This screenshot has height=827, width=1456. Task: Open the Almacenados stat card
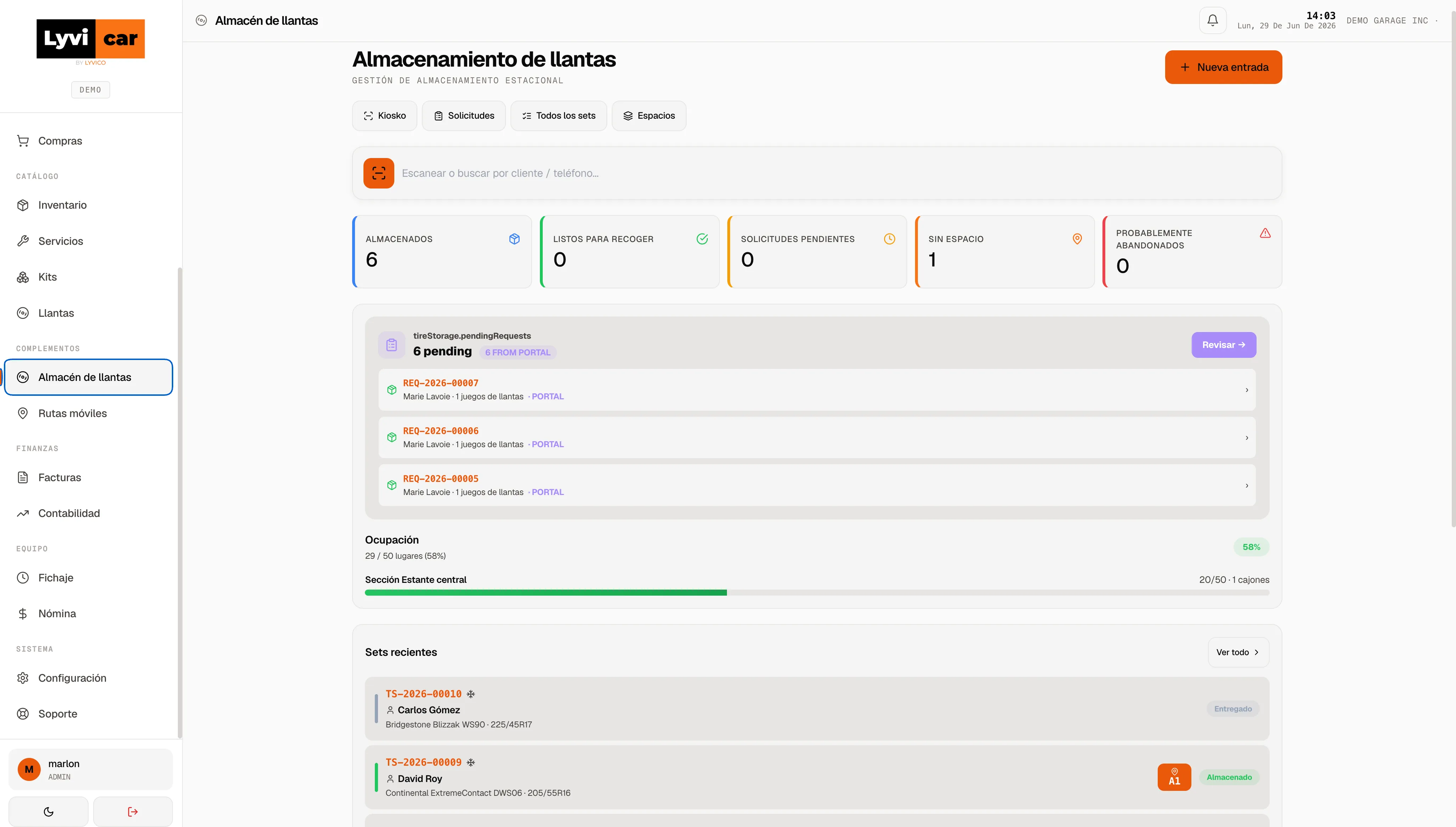pyautogui.click(x=442, y=252)
